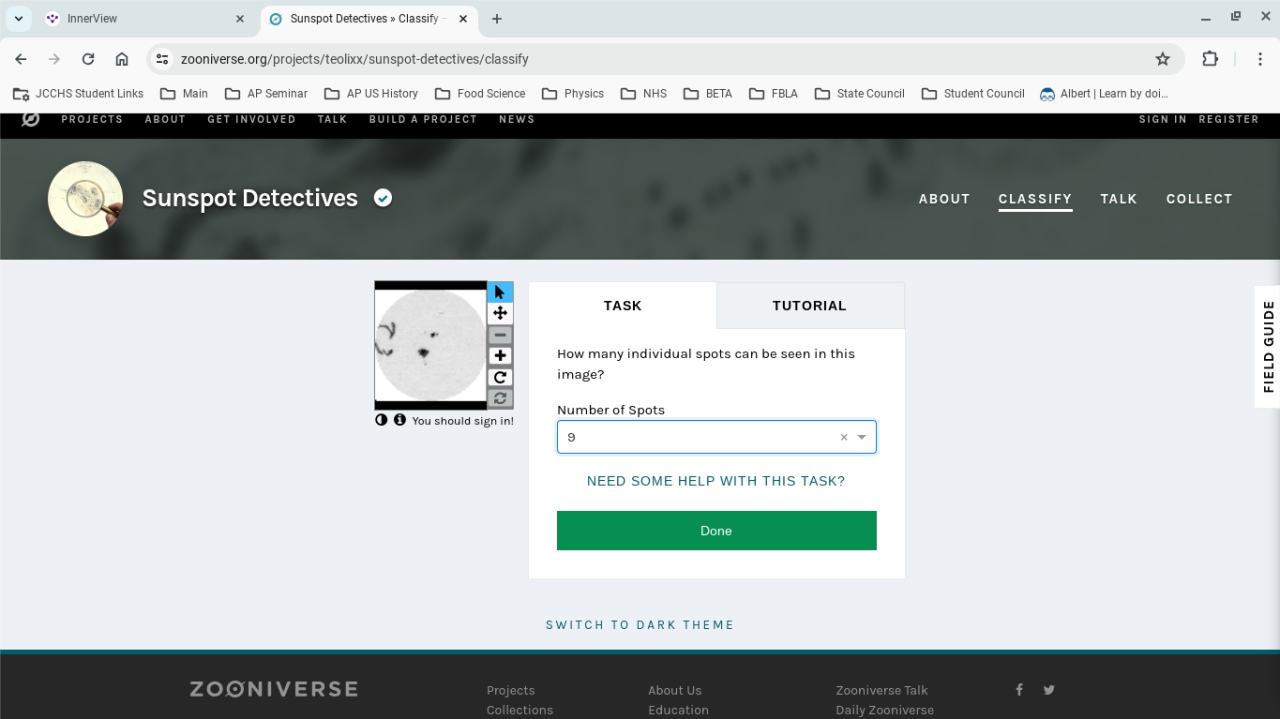Open project TALK page
Viewport: 1280px width, 719px height.
1119,199
